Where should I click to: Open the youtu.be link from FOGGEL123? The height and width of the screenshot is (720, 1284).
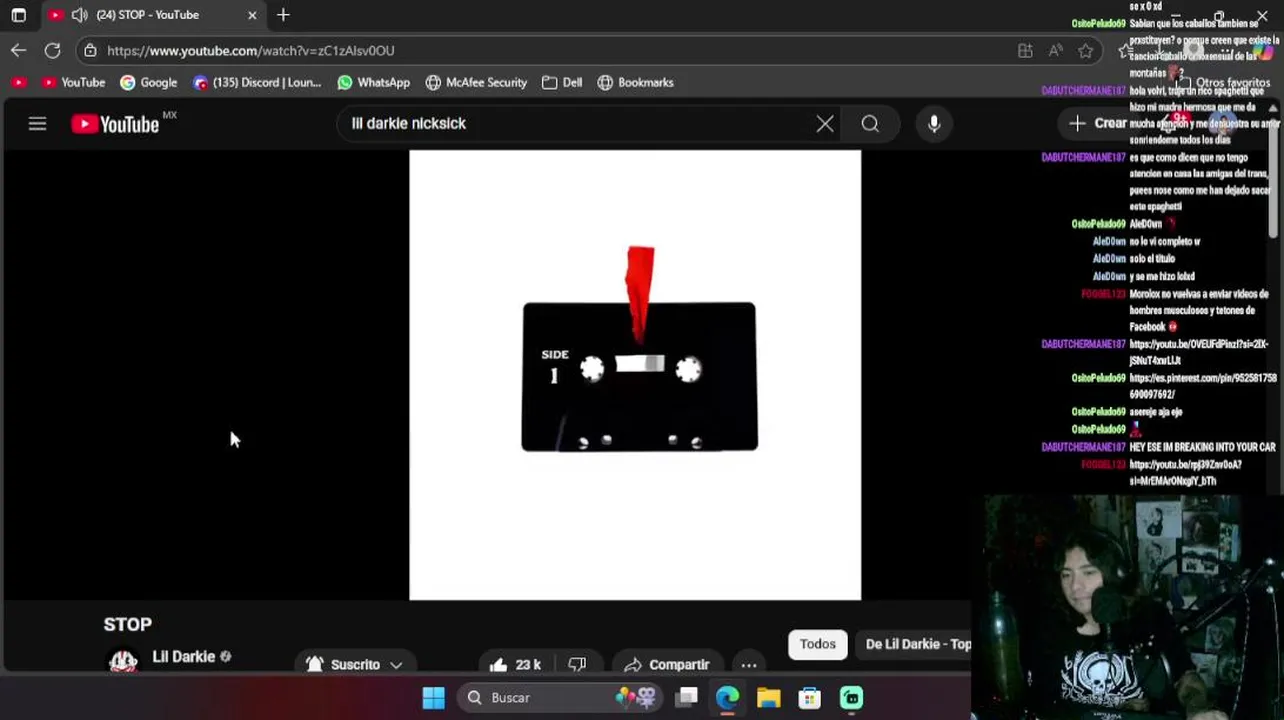click(1187, 473)
